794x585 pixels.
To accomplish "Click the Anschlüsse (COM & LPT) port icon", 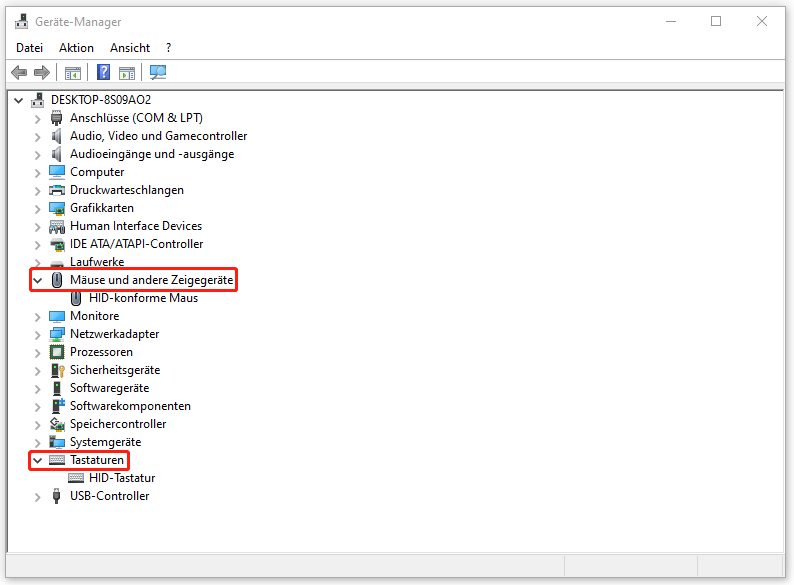I will coord(56,118).
